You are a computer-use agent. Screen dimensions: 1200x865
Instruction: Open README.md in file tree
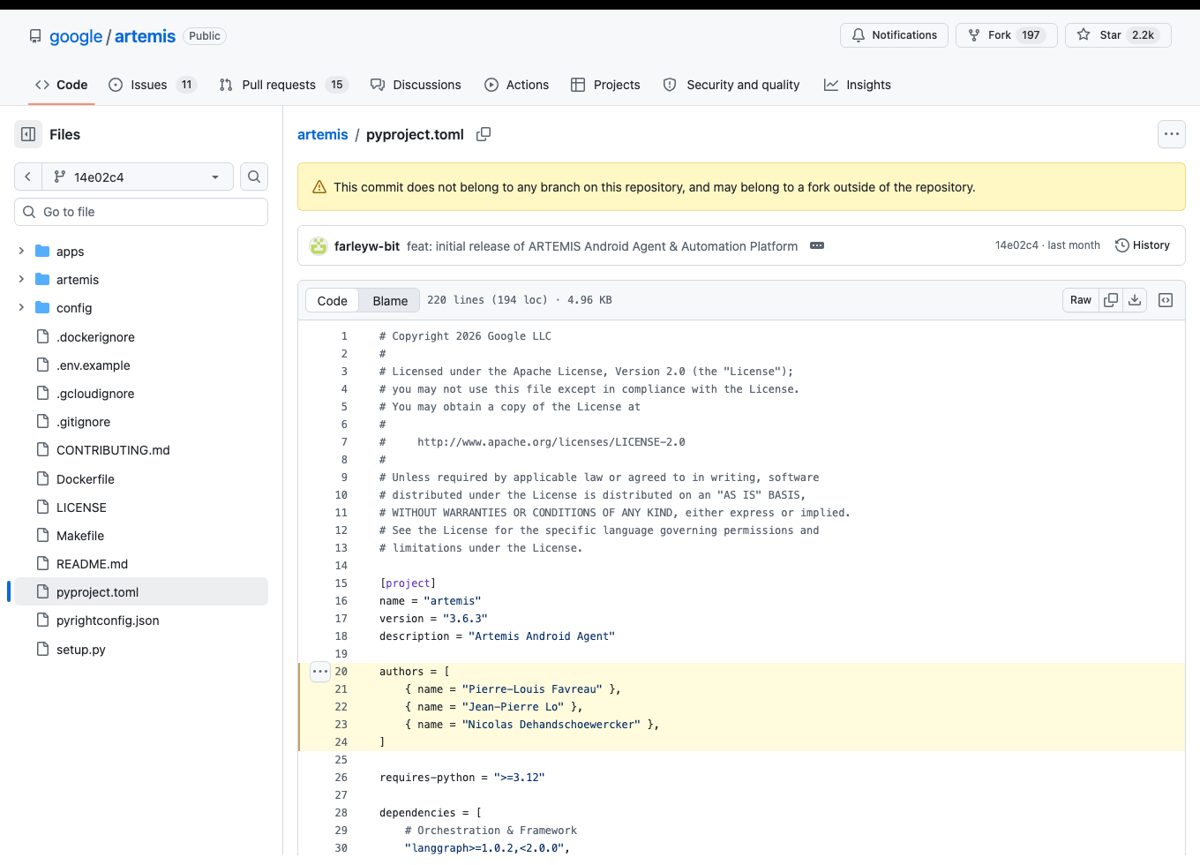click(92, 564)
